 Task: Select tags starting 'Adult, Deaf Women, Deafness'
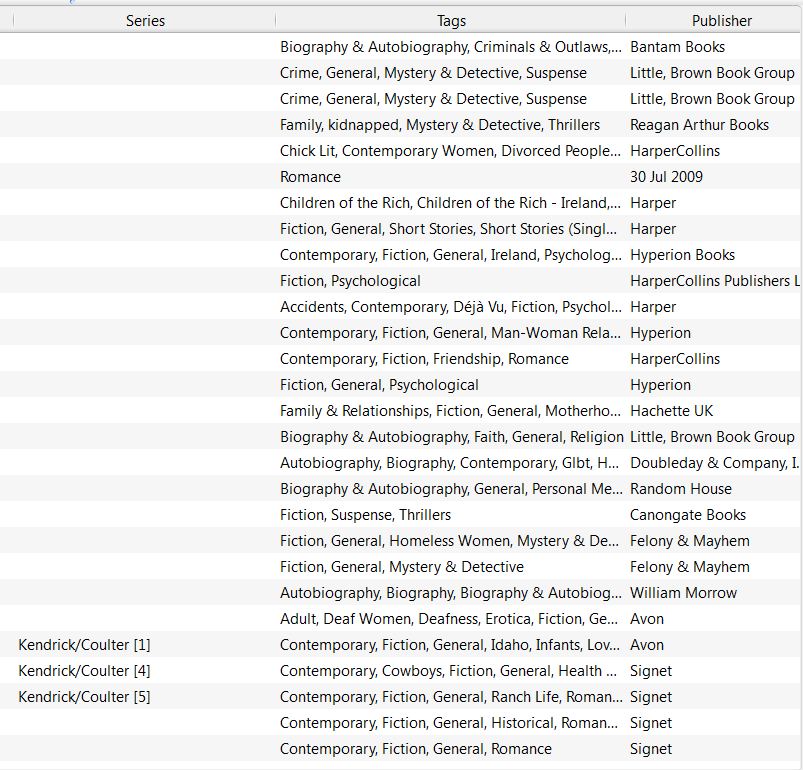coord(449,619)
